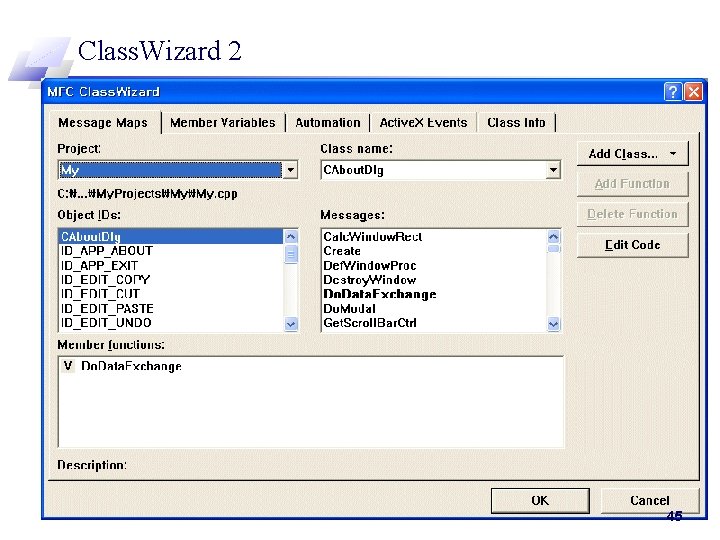720x540 pixels.
Task: Select ID_EDIT_PASTE in Object IDs
Action: pyautogui.click(x=171, y=309)
